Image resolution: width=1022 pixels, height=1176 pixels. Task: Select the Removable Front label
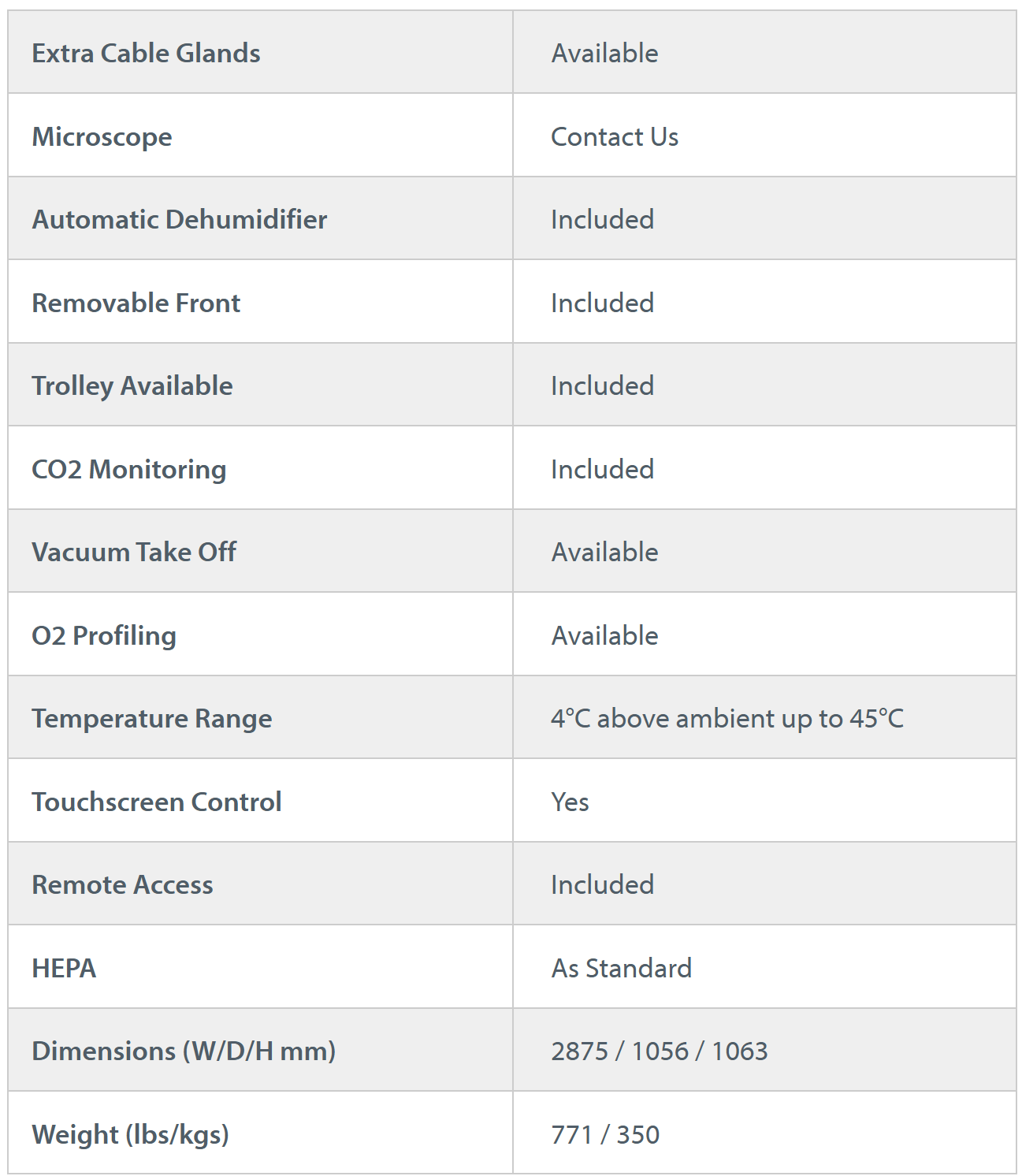(136, 303)
